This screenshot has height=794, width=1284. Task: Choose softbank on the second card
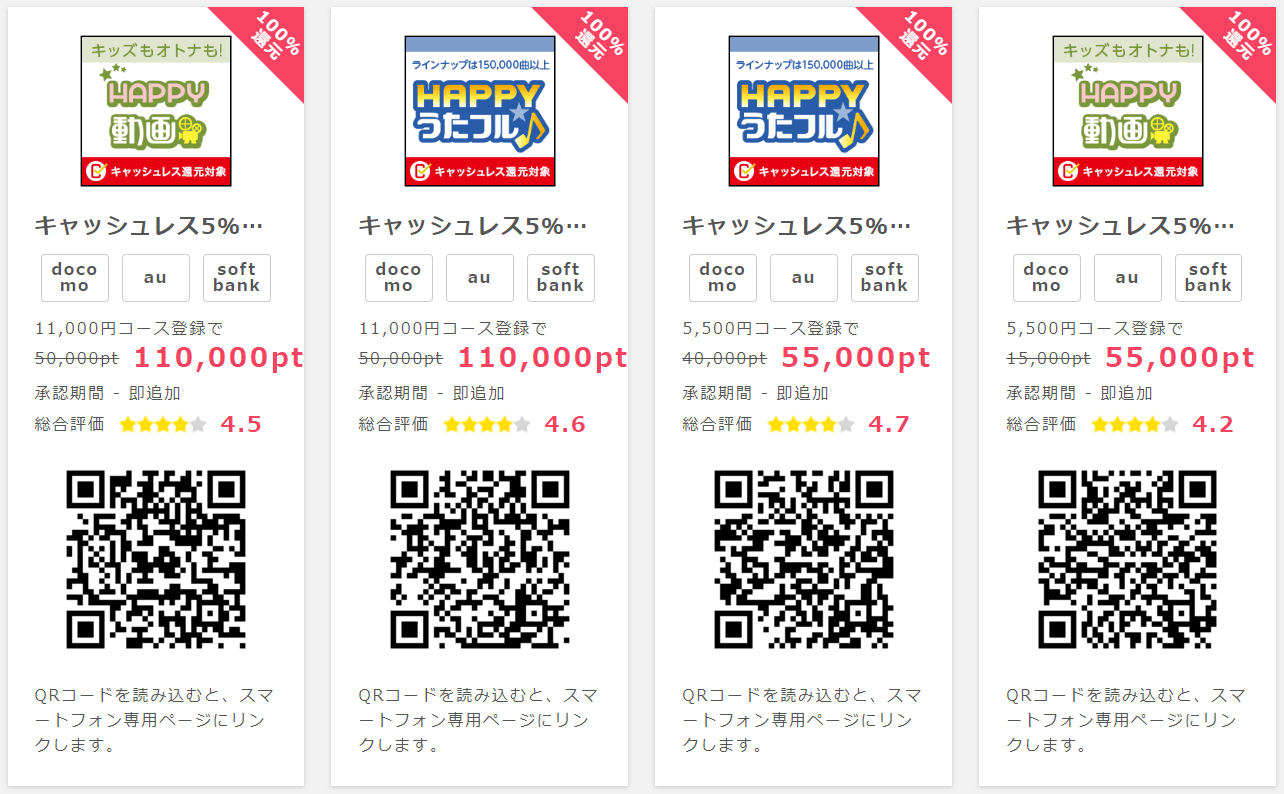[x=561, y=278]
